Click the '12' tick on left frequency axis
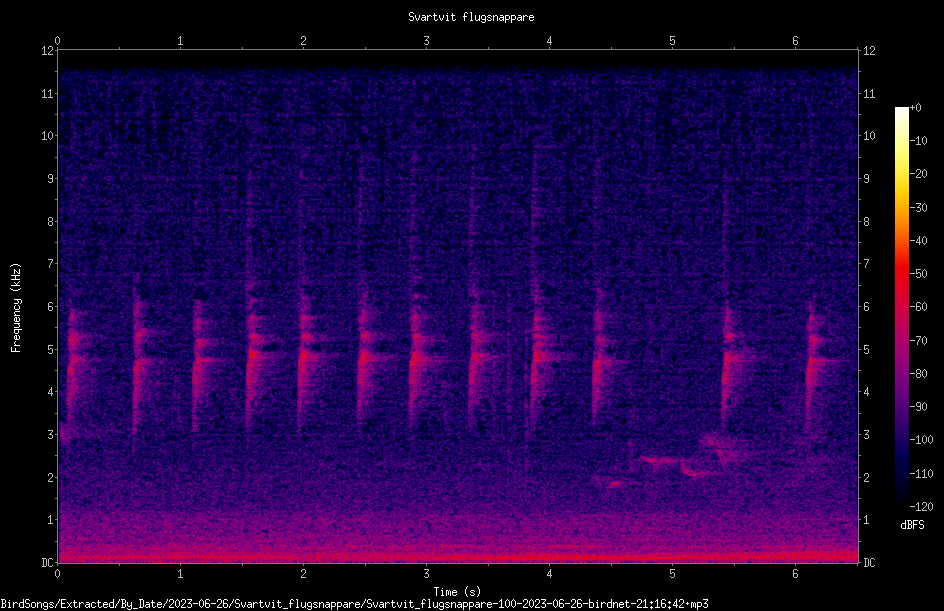Image resolution: width=944 pixels, height=611 pixels. click(x=48, y=51)
